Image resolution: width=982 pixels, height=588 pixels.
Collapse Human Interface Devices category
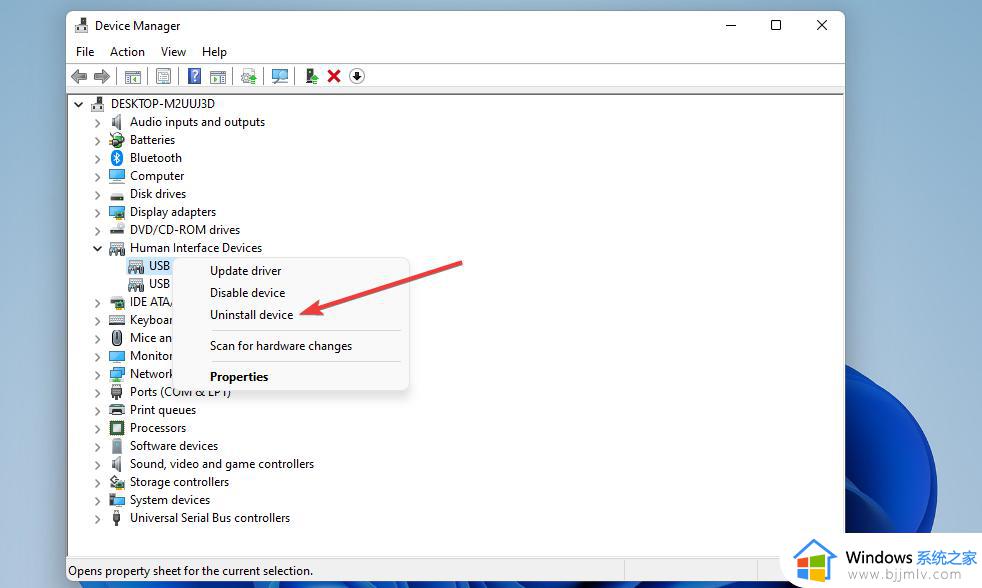pyautogui.click(x=97, y=249)
